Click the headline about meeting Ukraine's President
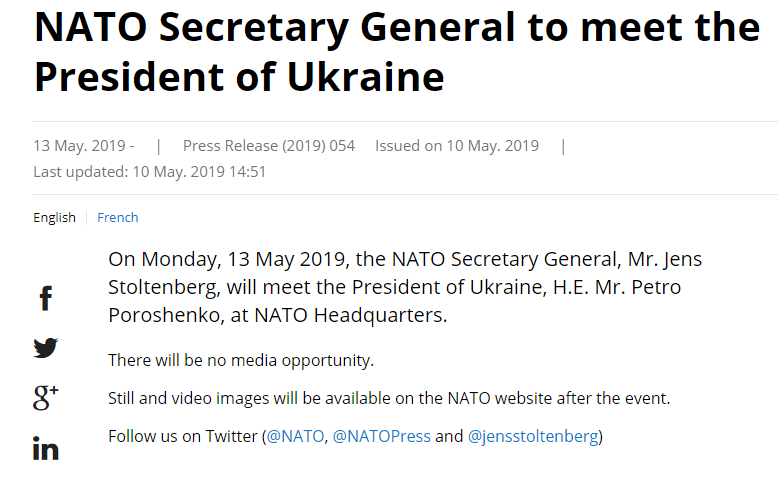The height and width of the screenshot is (481, 778). point(397,51)
